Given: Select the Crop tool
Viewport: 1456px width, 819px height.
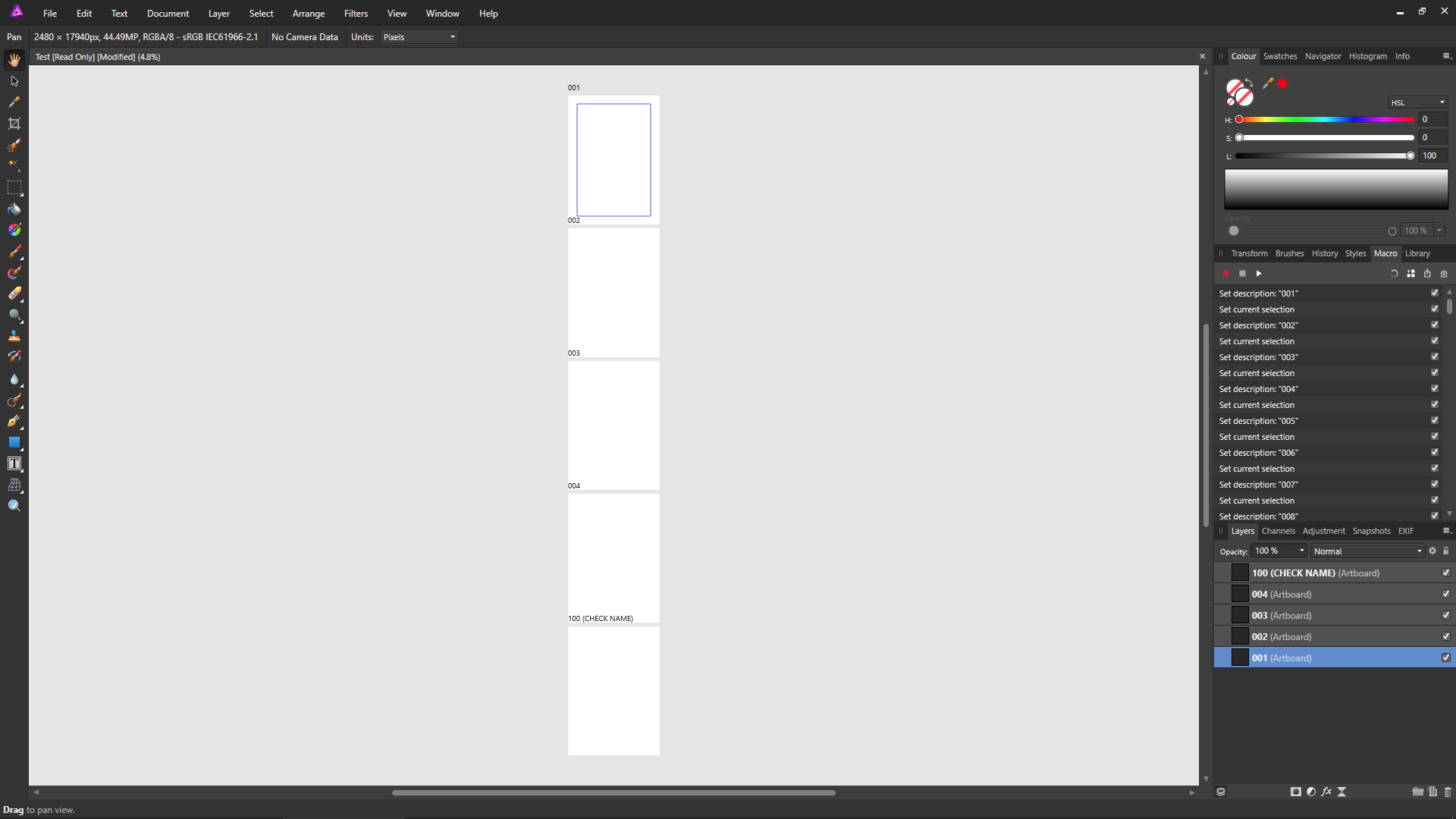Looking at the screenshot, I should [x=14, y=124].
